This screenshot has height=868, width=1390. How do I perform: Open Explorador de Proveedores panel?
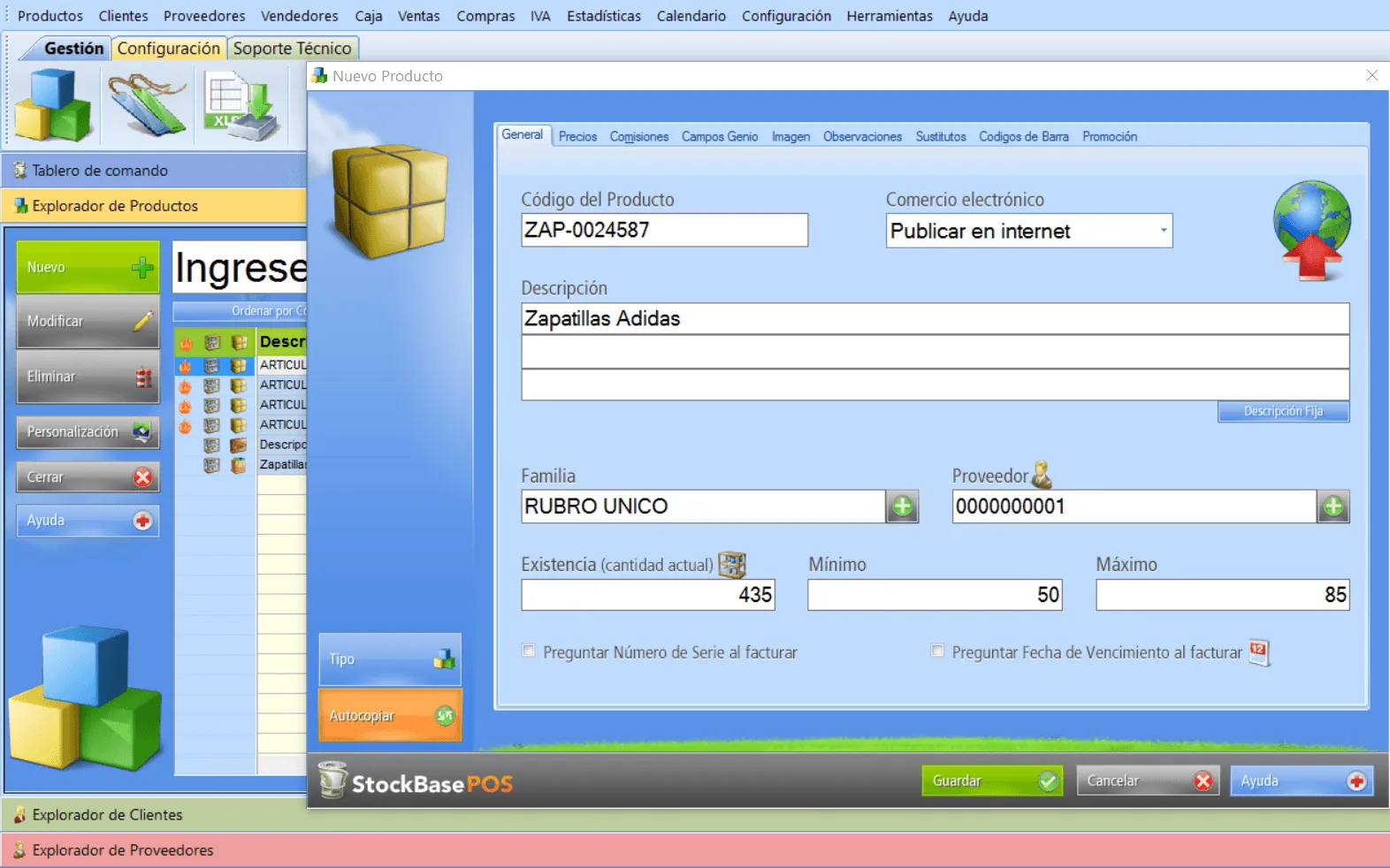695,850
